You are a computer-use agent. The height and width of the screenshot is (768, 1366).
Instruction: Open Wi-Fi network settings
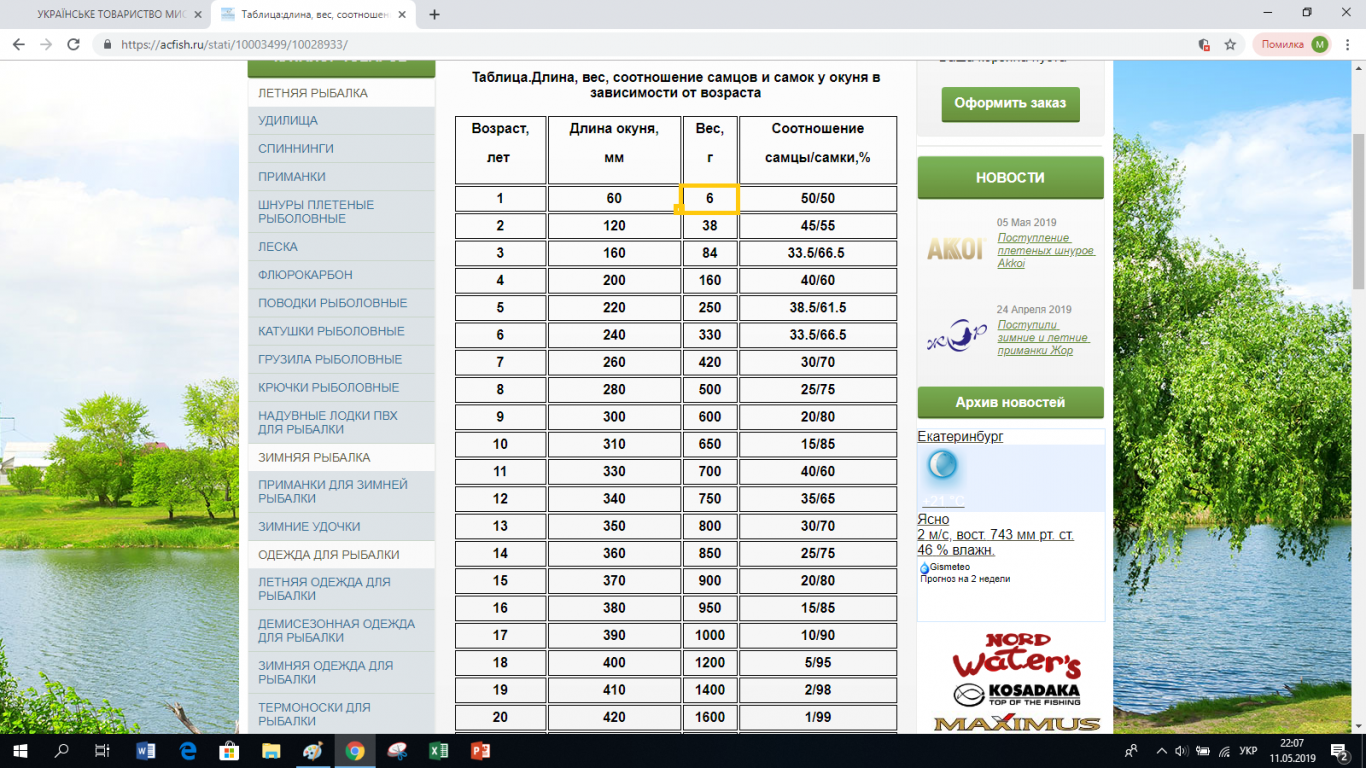click(x=1223, y=750)
